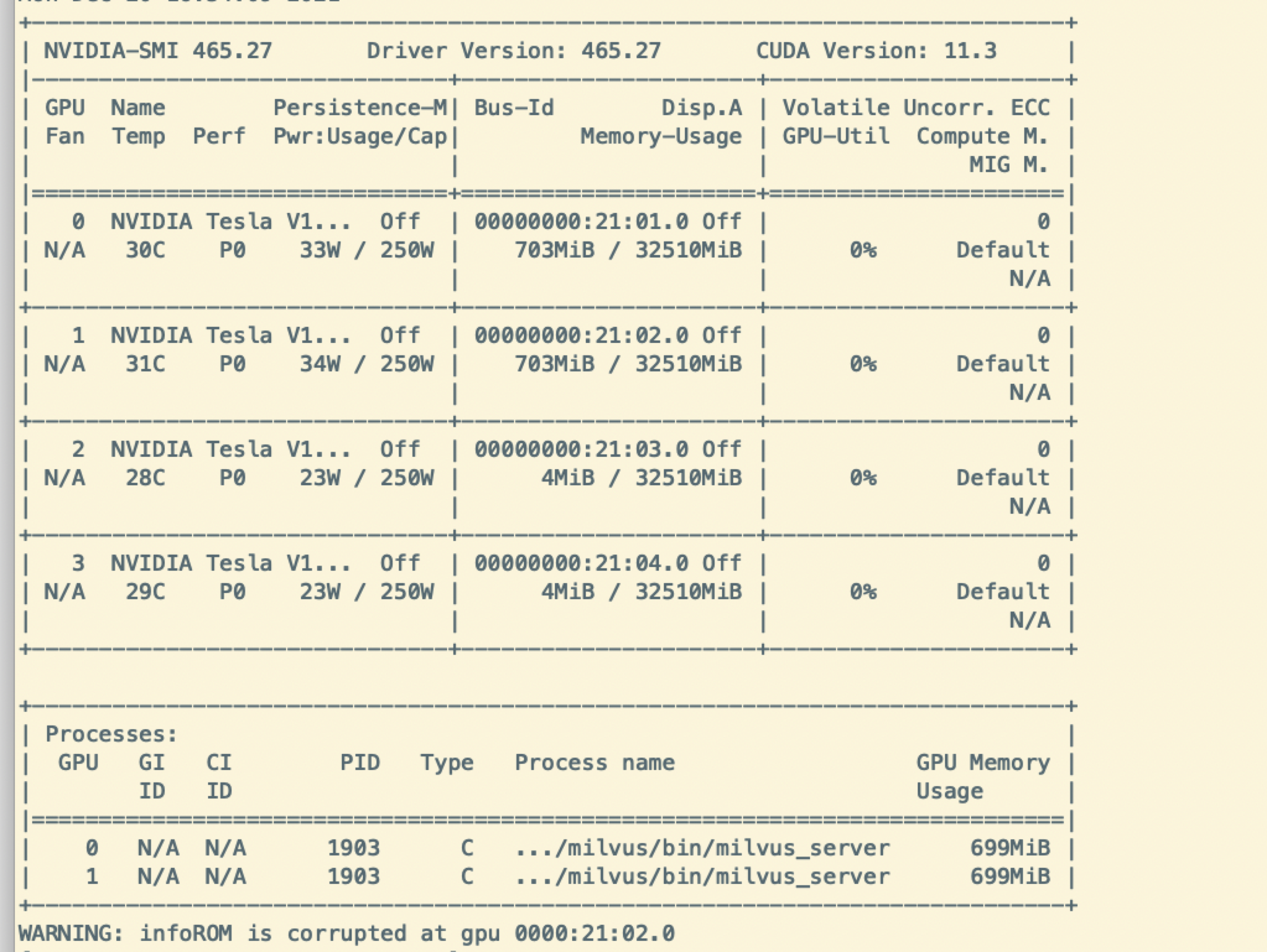The width and height of the screenshot is (1267, 952).
Task: Click GPU 2 memory 4MiB / 32510MiB
Action: [641, 478]
